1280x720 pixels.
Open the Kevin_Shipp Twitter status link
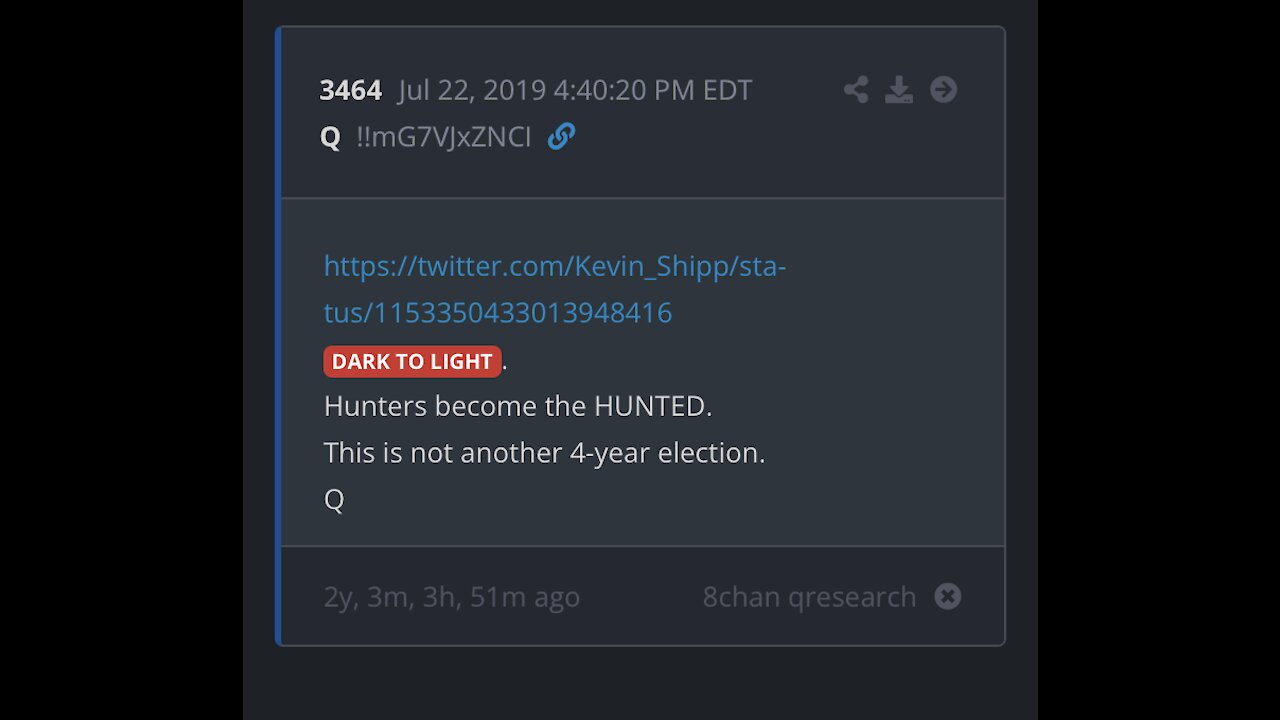pos(555,289)
